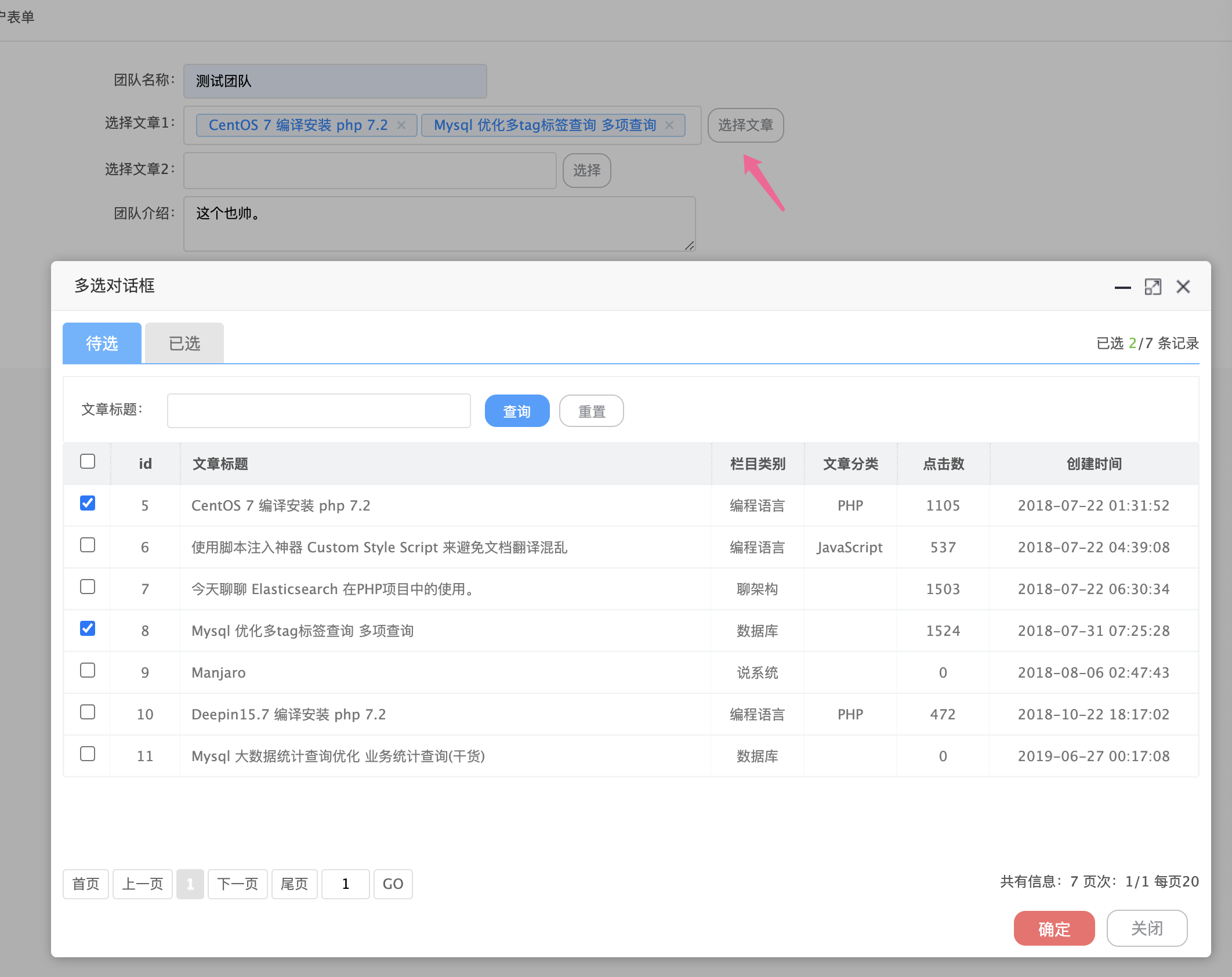Click the 聊架构 category cell
The height and width of the screenshot is (977, 1232).
[x=758, y=589]
